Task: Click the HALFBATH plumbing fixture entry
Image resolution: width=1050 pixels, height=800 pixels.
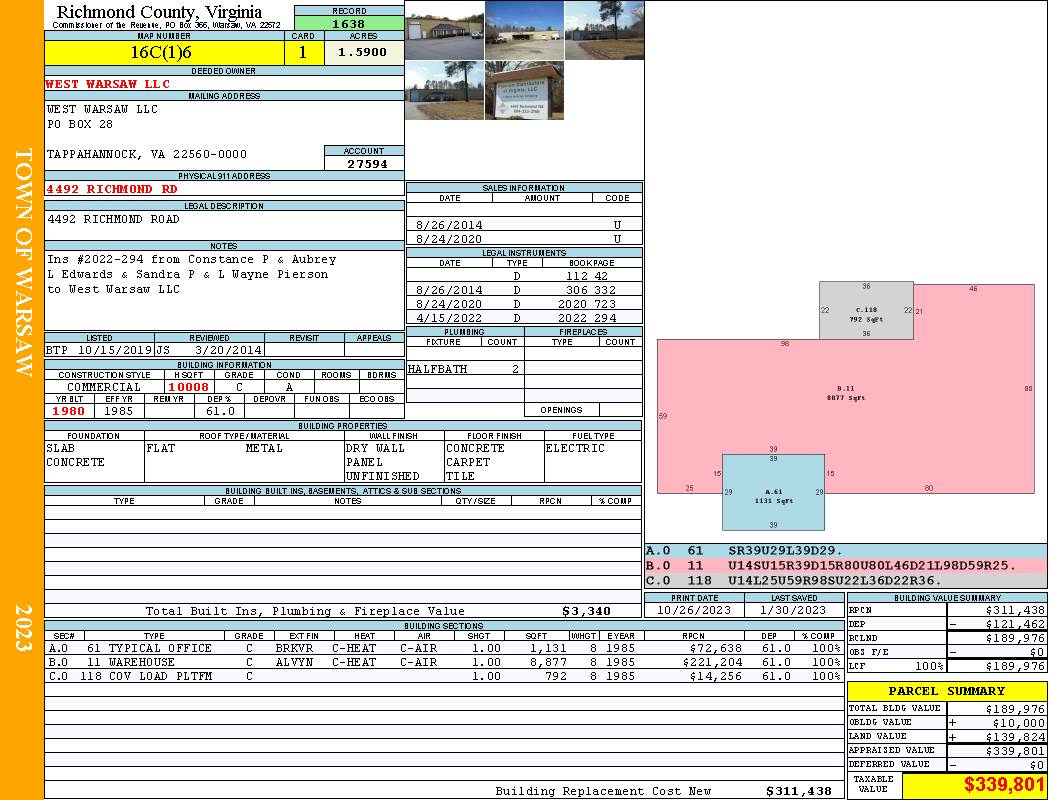Action: click(x=437, y=369)
